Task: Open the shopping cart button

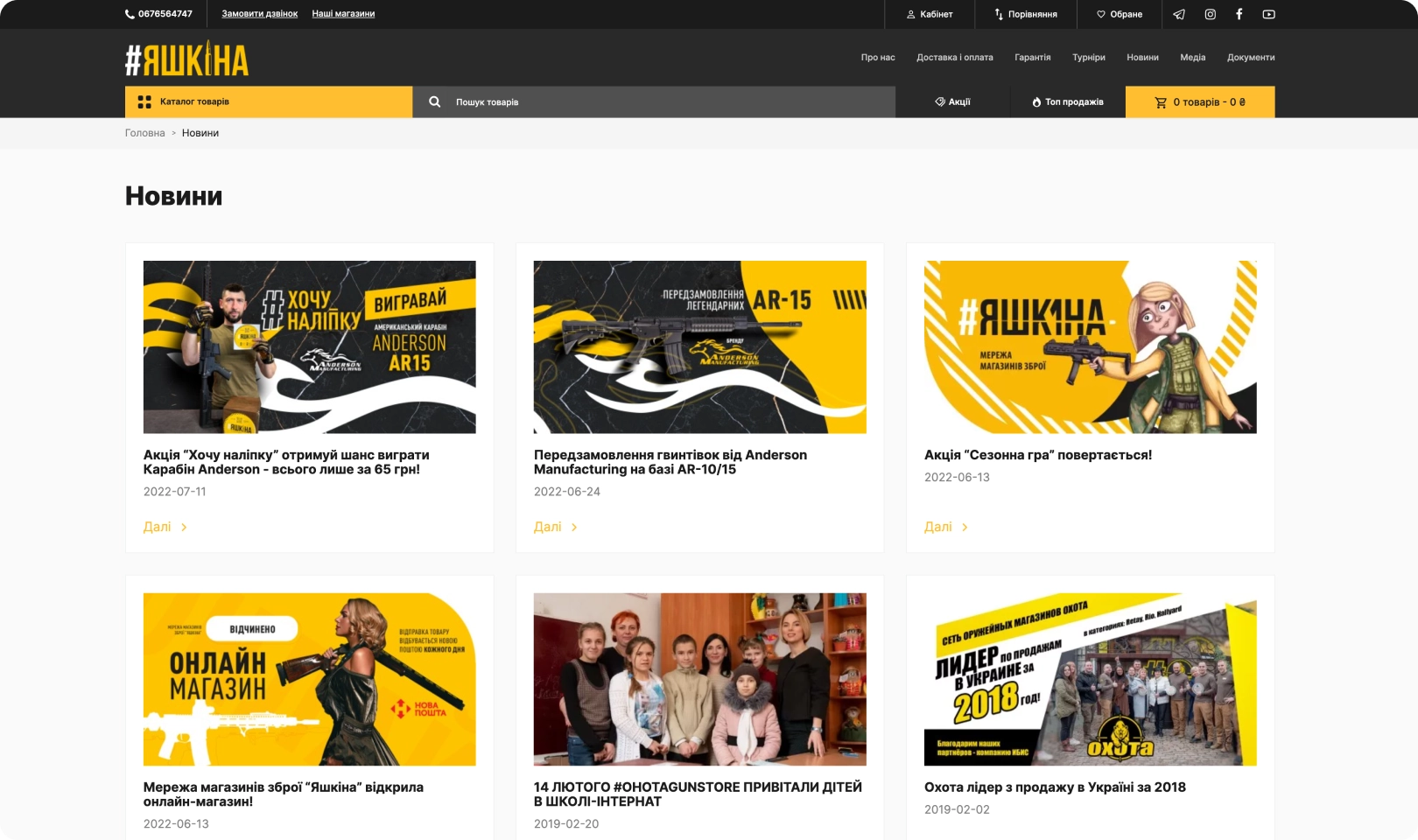Action: click(1199, 101)
